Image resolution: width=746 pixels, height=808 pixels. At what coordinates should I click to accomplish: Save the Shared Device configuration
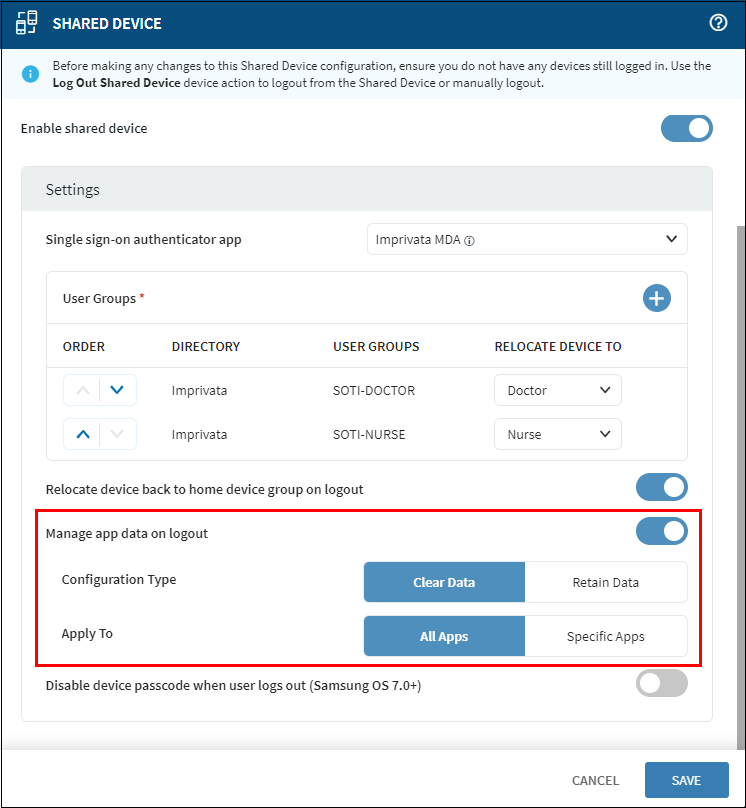[x=686, y=780]
